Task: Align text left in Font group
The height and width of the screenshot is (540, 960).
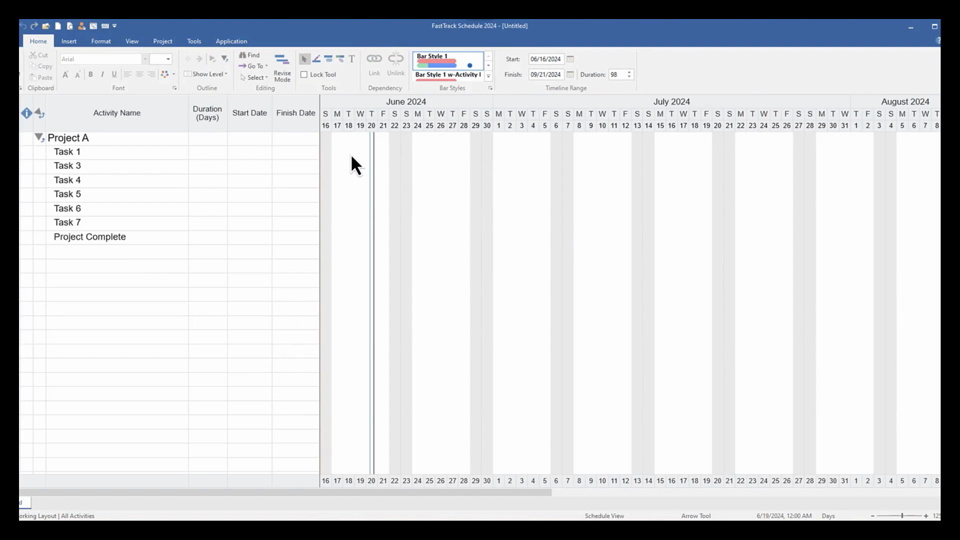Action: coord(127,74)
